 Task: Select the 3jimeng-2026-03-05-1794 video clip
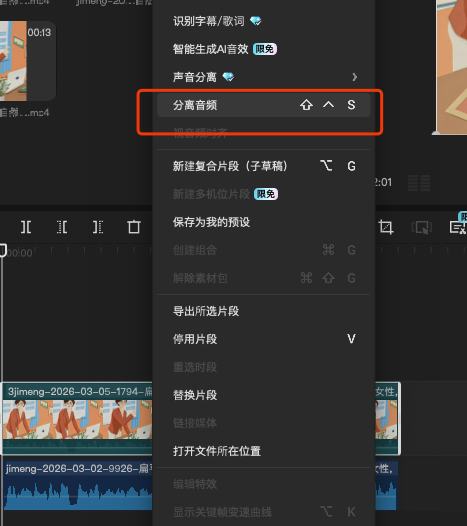click(x=77, y=418)
